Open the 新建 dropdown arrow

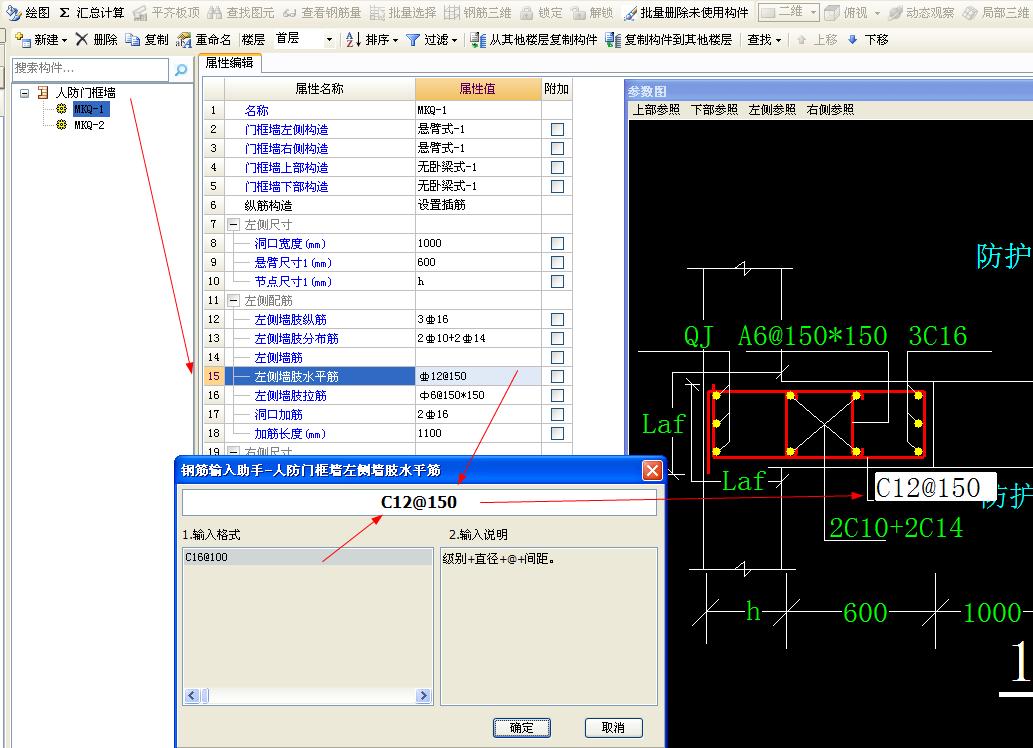pyautogui.click(x=64, y=40)
